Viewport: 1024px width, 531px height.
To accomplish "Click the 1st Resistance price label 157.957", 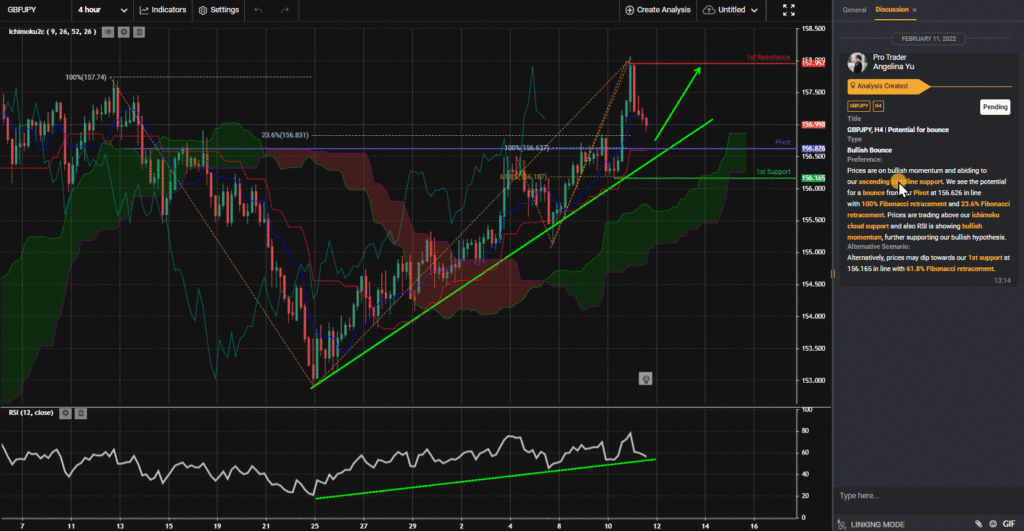I will tap(813, 63).
